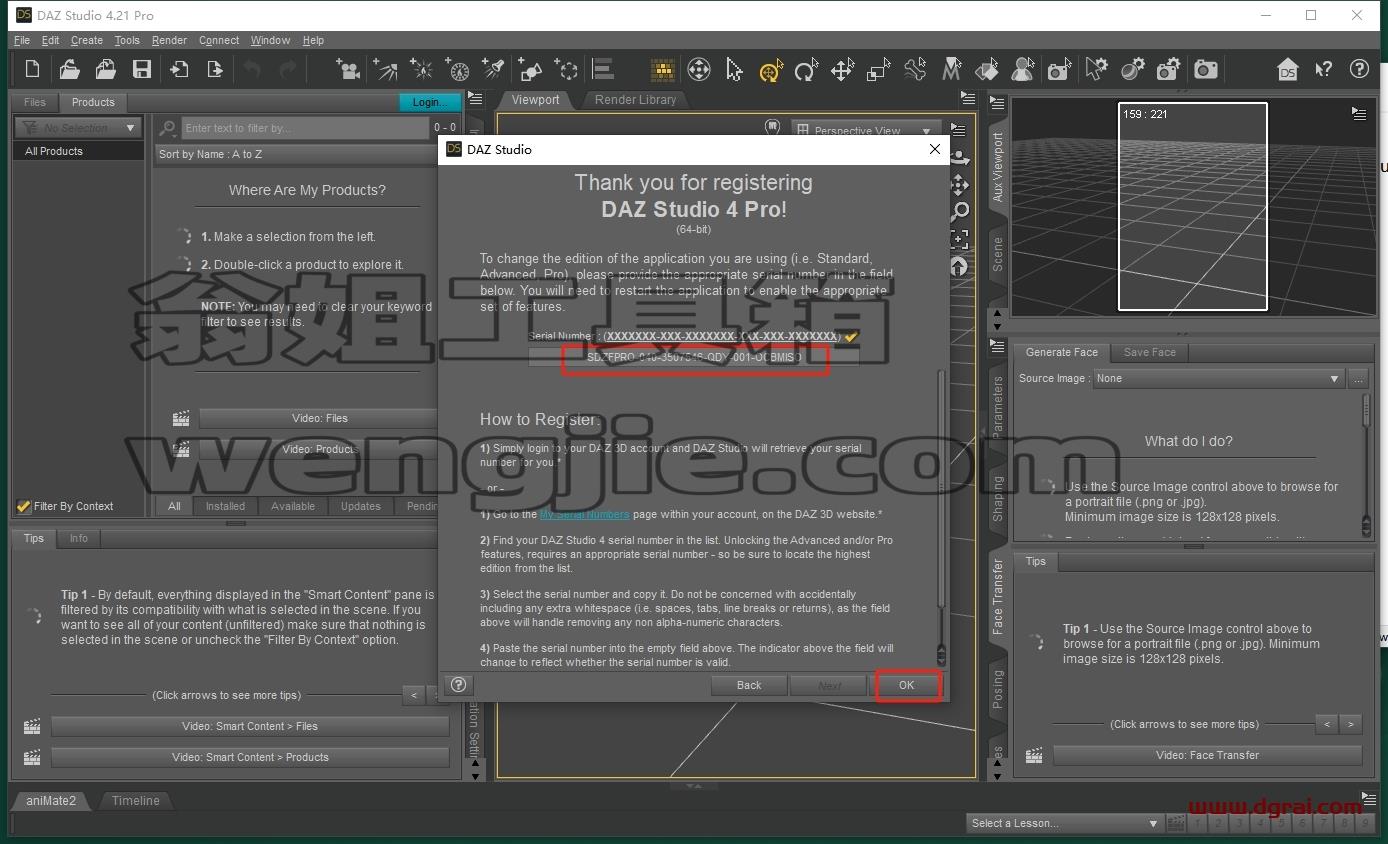
Task: Click the Enter text to filter by field
Action: pos(305,128)
